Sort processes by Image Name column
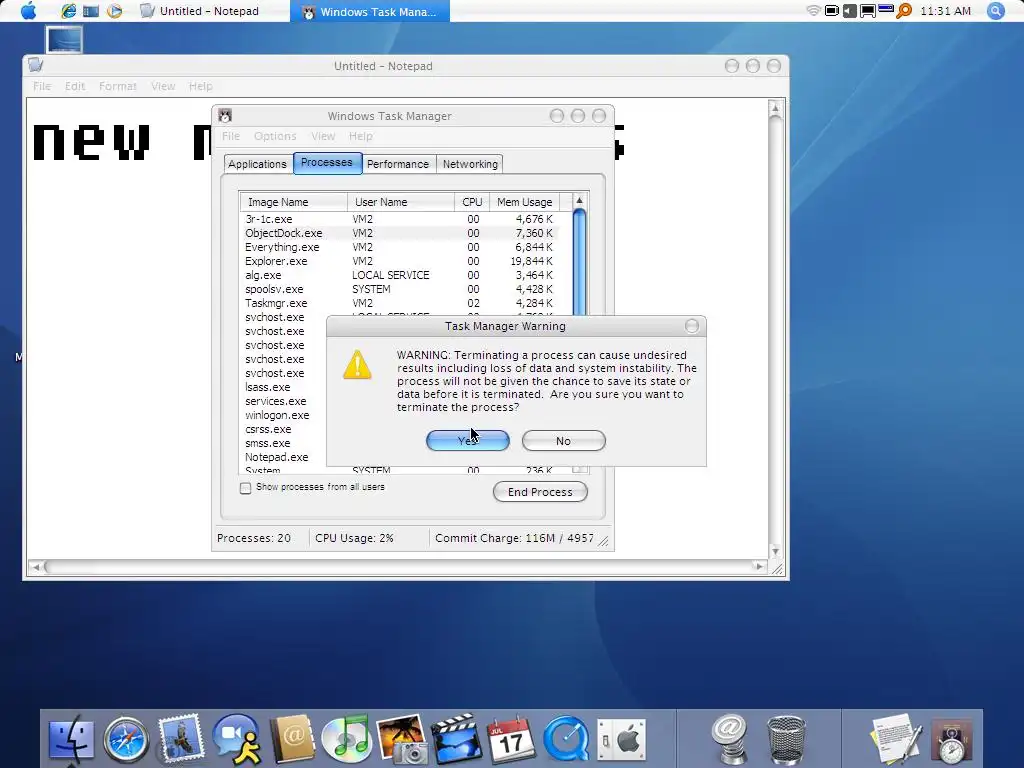The width and height of the screenshot is (1024, 768). tap(293, 202)
